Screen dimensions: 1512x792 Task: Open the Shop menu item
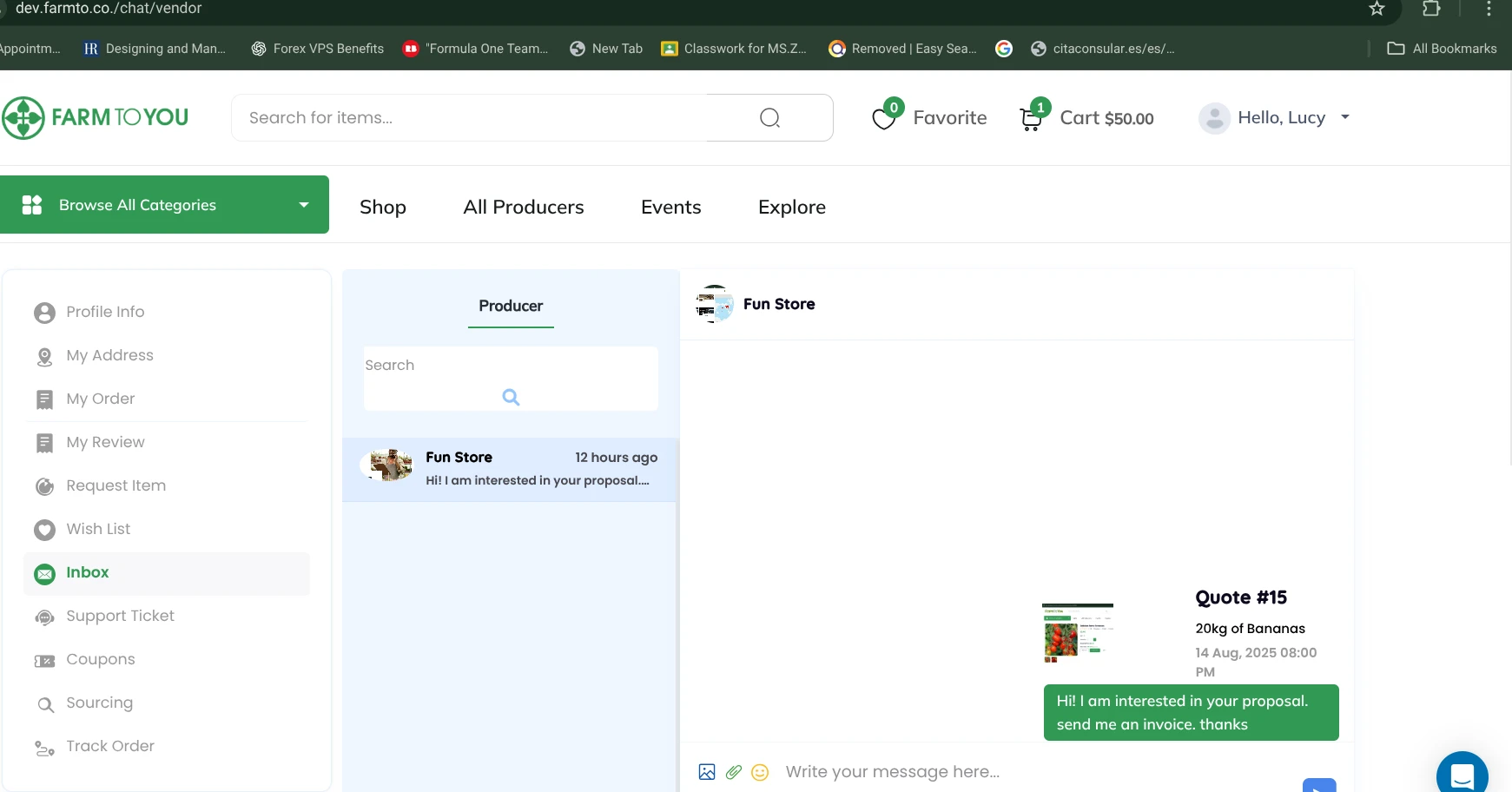pos(383,208)
